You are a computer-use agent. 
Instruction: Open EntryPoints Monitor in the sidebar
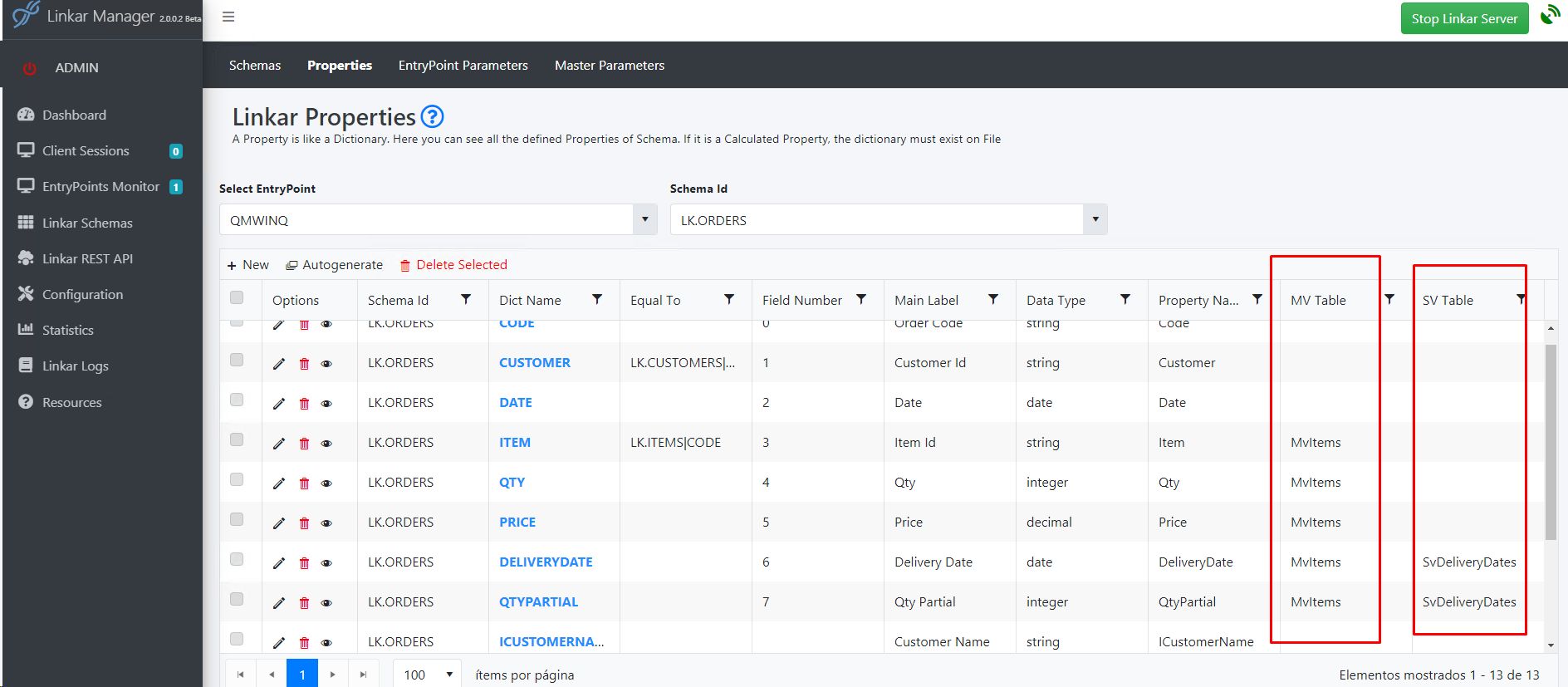click(x=102, y=186)
